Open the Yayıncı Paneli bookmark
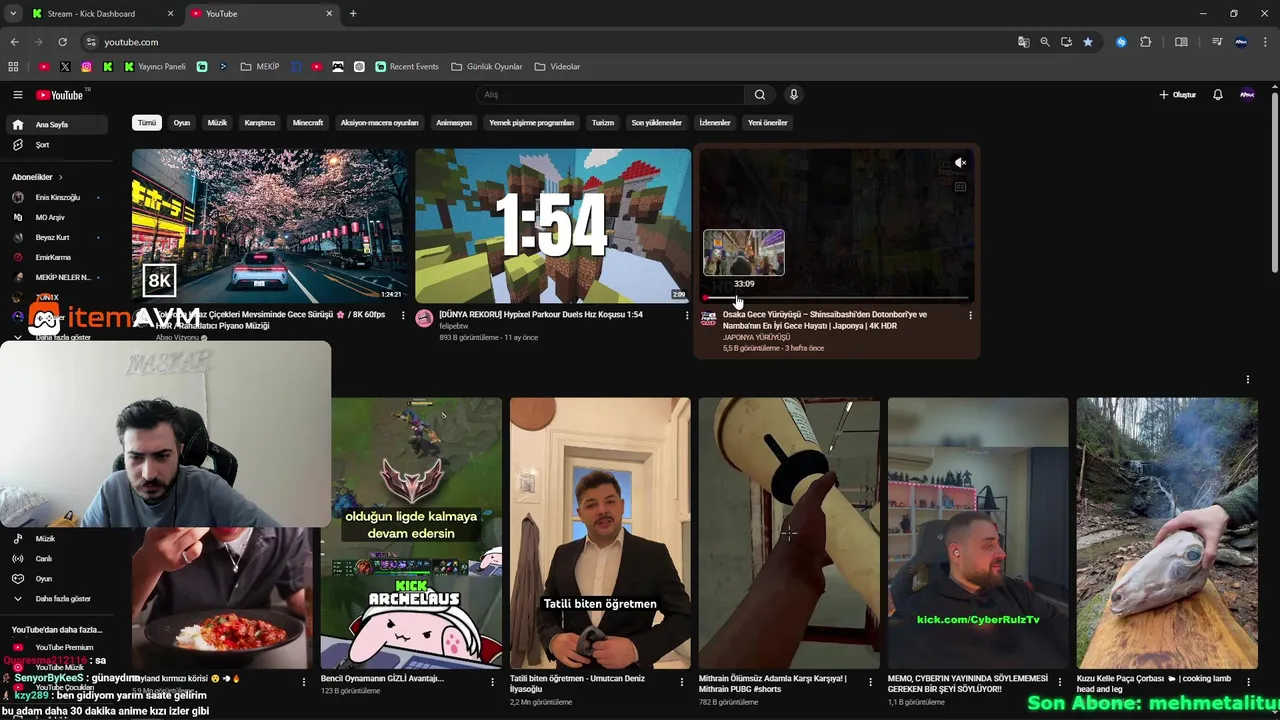Viewport: 1280px width, 720px height. pyautogui.click(x=155, y=67)
